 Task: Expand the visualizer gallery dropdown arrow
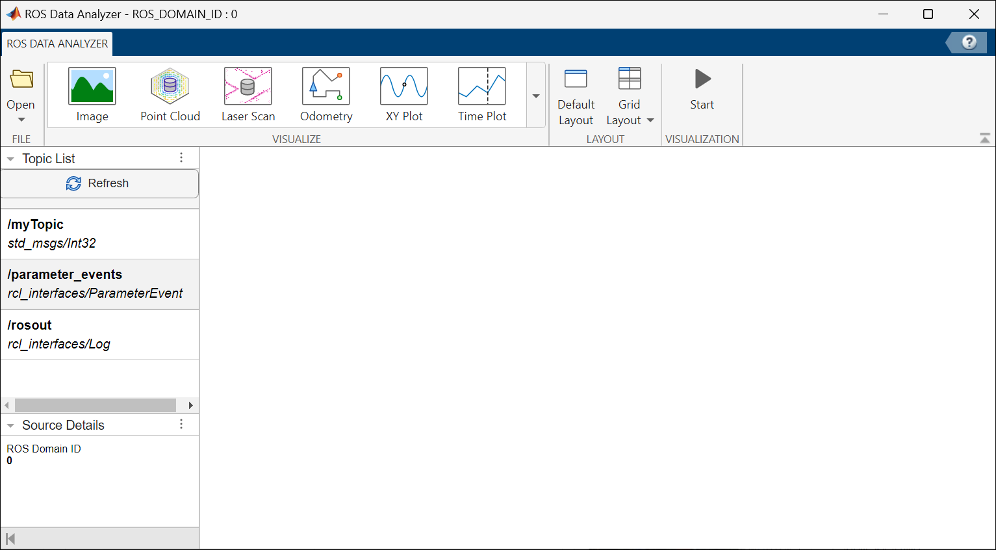click(x=536, y=95)
